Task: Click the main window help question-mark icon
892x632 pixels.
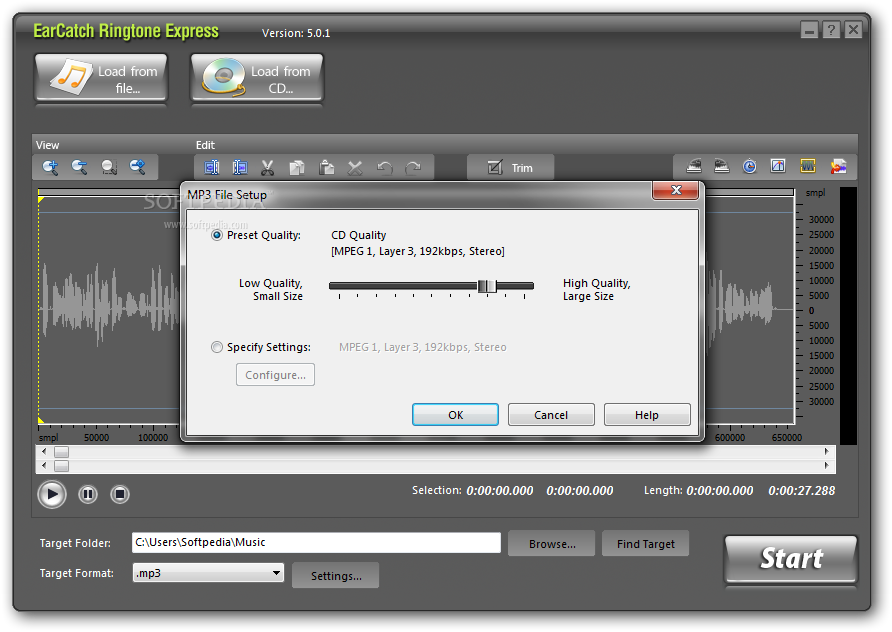Action: (831, 30)
